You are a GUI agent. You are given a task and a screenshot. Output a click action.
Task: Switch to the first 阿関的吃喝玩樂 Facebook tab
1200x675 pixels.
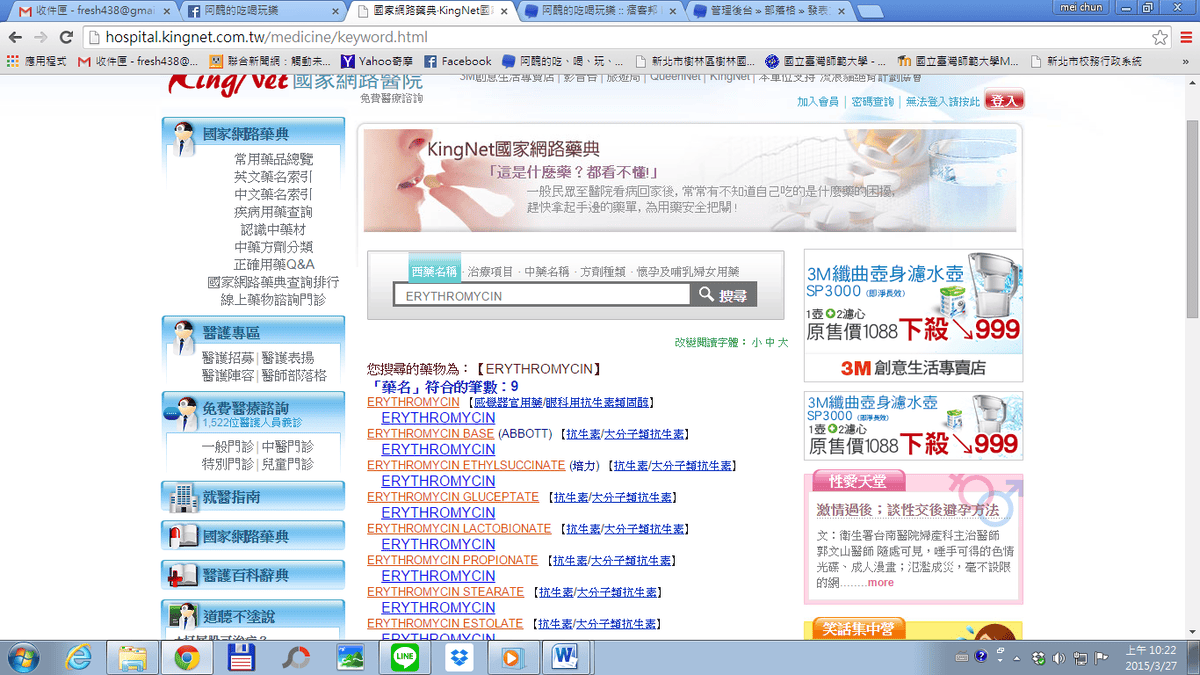(x=265, y=11)
